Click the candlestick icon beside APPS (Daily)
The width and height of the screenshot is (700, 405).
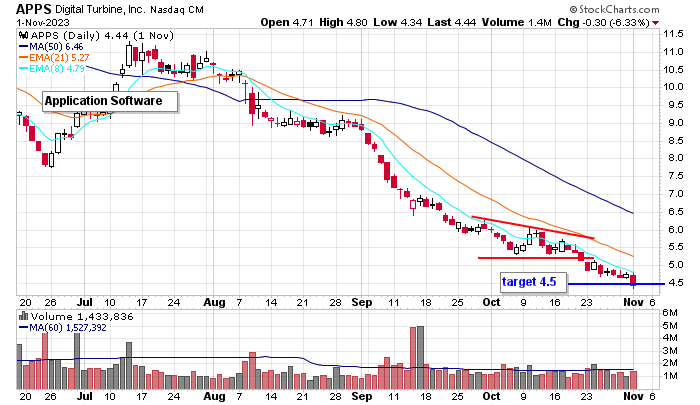pyautogui.click(x=24, y=35)
